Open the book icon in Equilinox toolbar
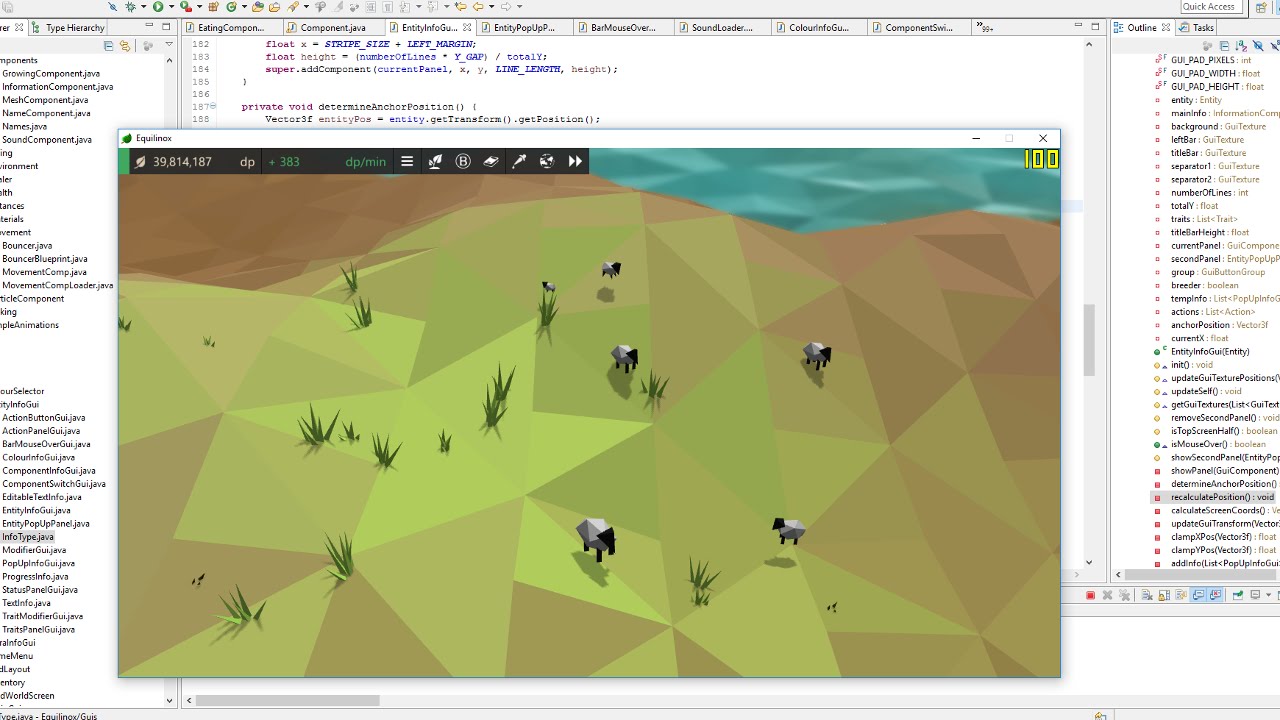The height and width of the screenshot is (720, 1280). coord(491,161)
